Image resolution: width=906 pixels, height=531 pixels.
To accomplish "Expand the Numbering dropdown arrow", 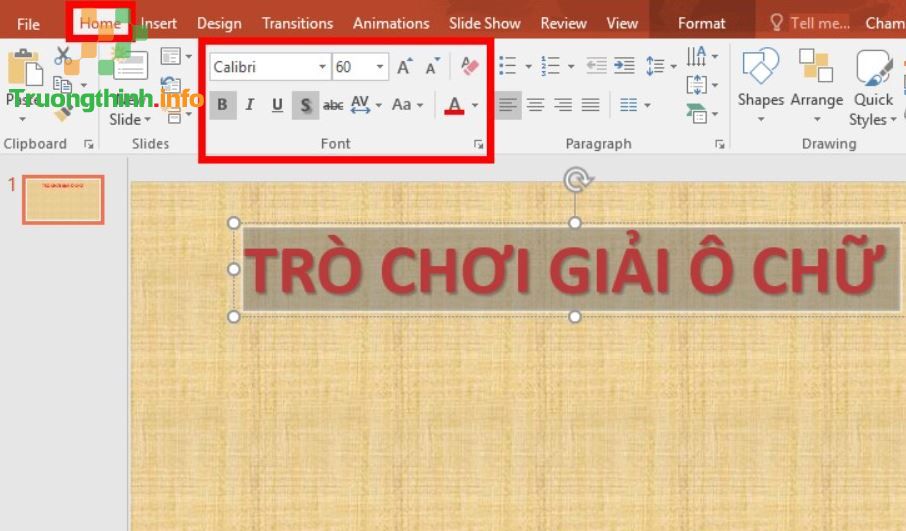I will pos(571,66).
